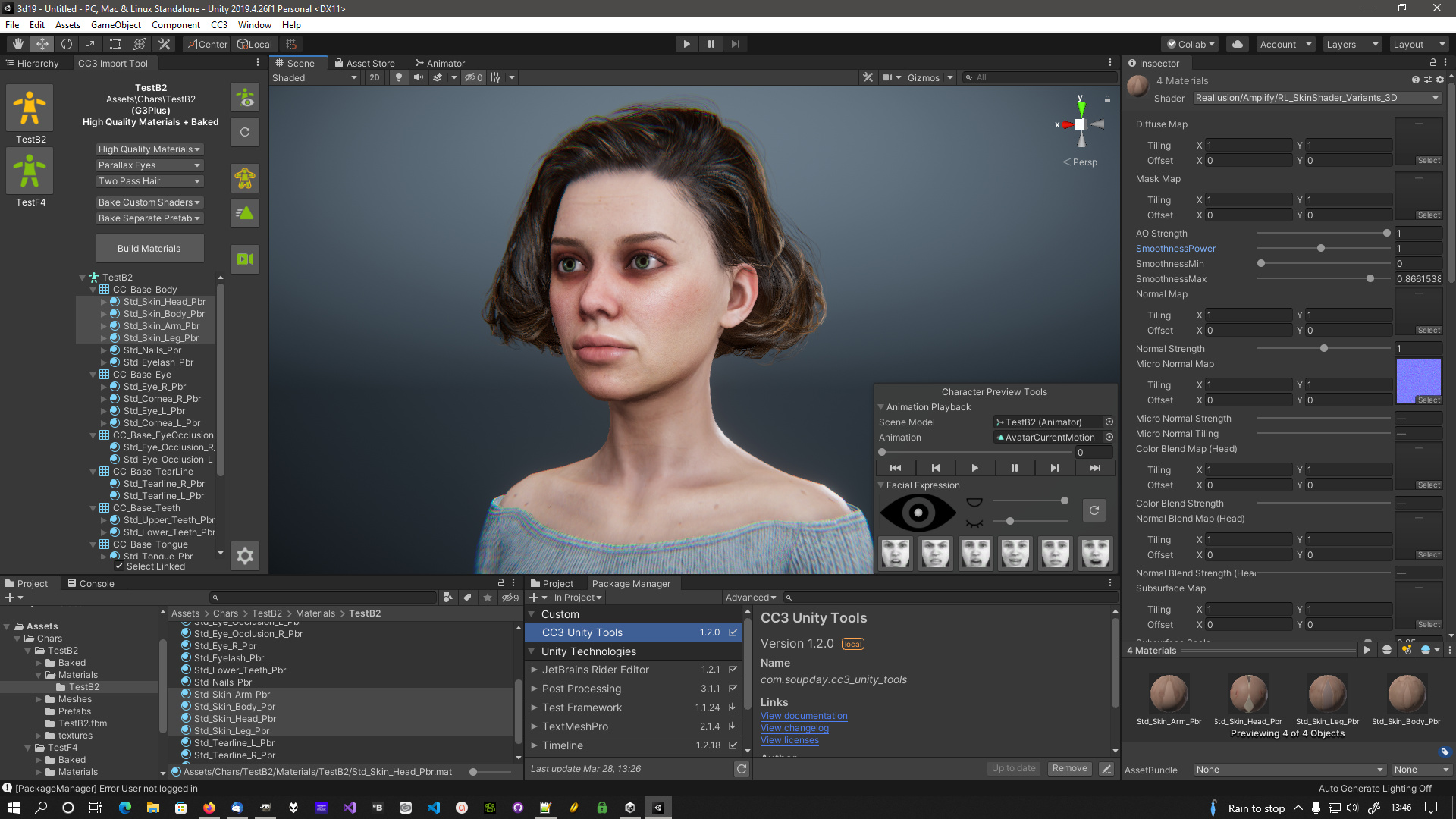The height and width of the screenshot is (819, 1456).
Task: Open the Layers dropdown
Action: (1352, 44)
